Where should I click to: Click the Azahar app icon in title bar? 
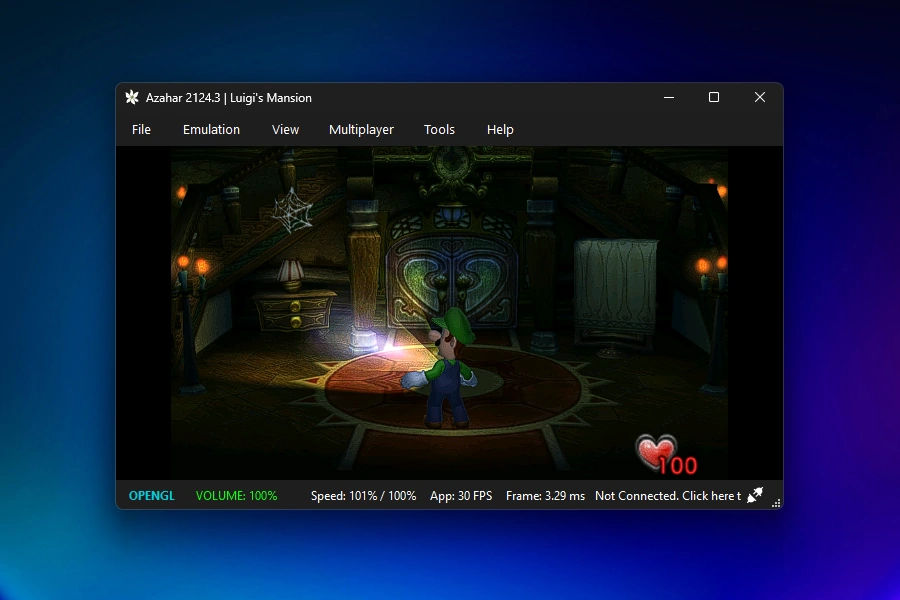coord(132,98)
